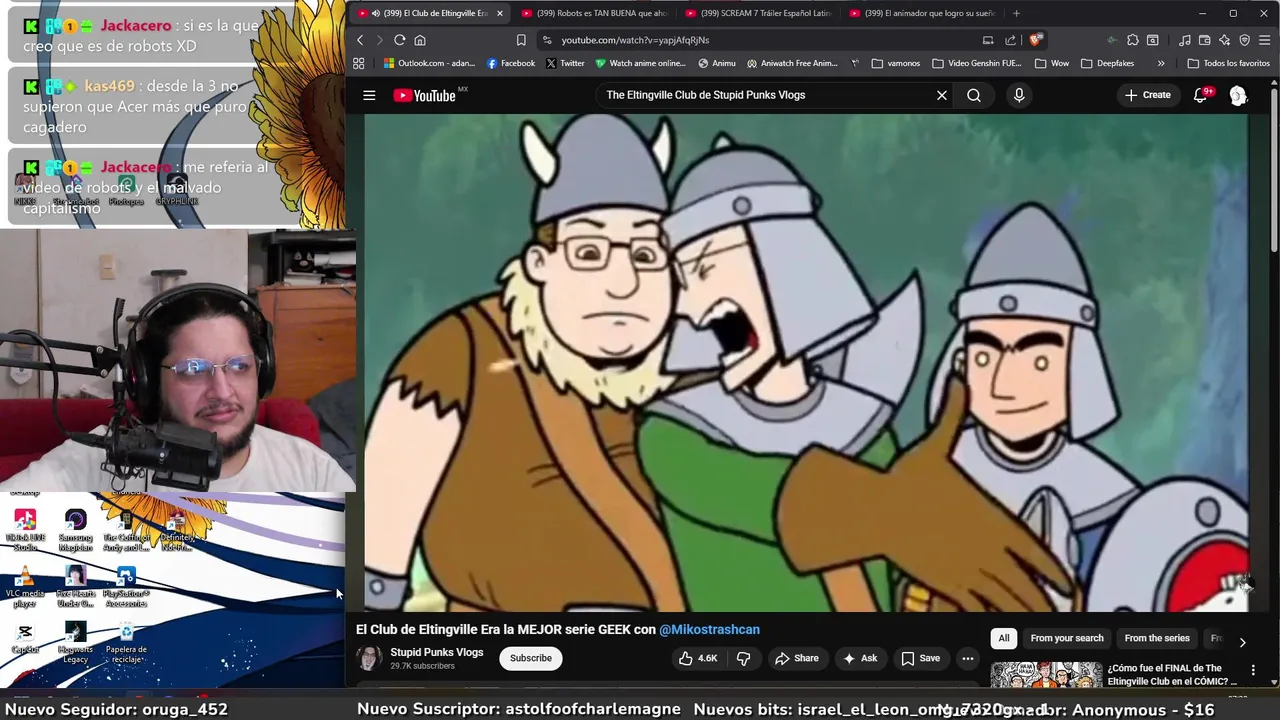Viewport: 1280px width, 720px height.
Task: Open the Brave VPN shield icon
Action: pos(1245,40)
